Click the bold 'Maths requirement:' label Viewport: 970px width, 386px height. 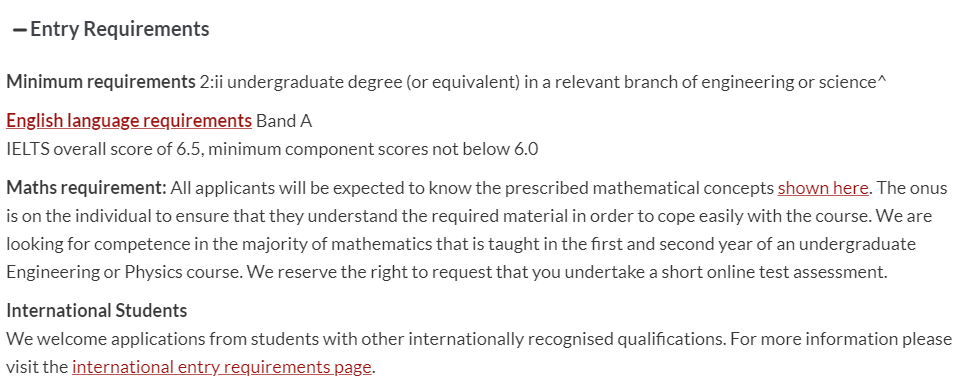tap(87, 188)
